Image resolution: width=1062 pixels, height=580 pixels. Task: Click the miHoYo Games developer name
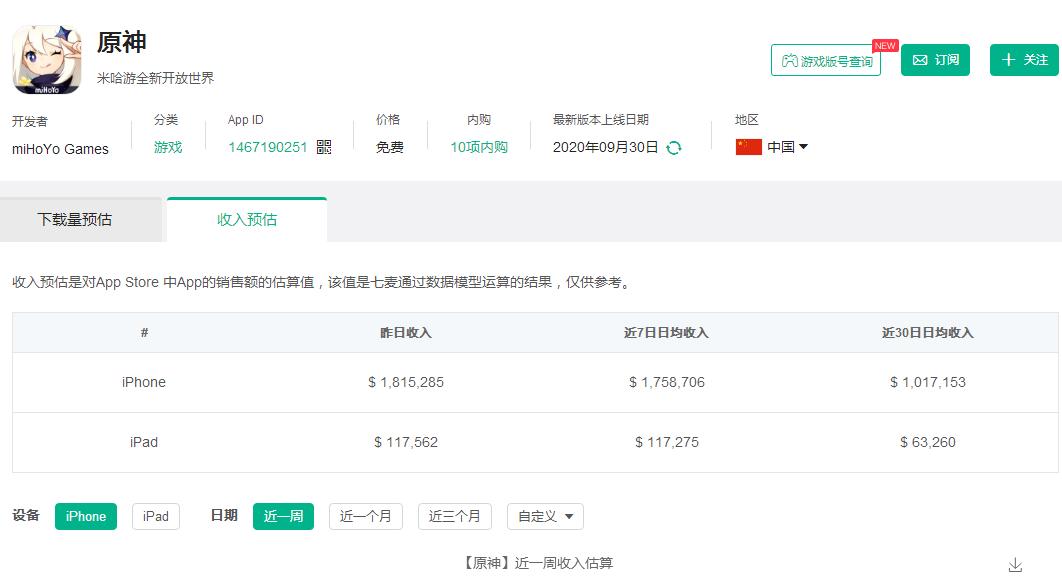coord(60,149)
